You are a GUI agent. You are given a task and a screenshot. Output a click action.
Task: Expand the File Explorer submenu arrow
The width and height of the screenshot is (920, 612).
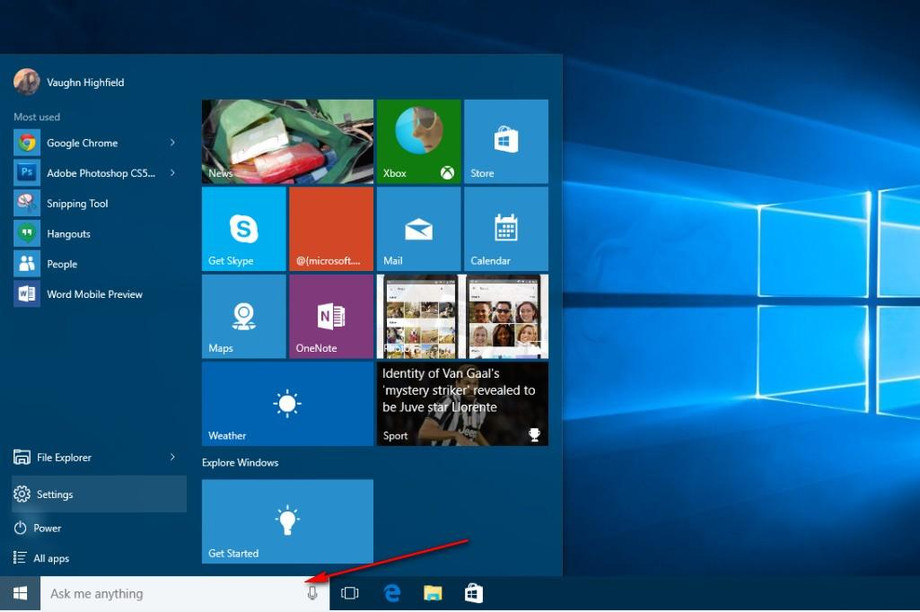172,457
